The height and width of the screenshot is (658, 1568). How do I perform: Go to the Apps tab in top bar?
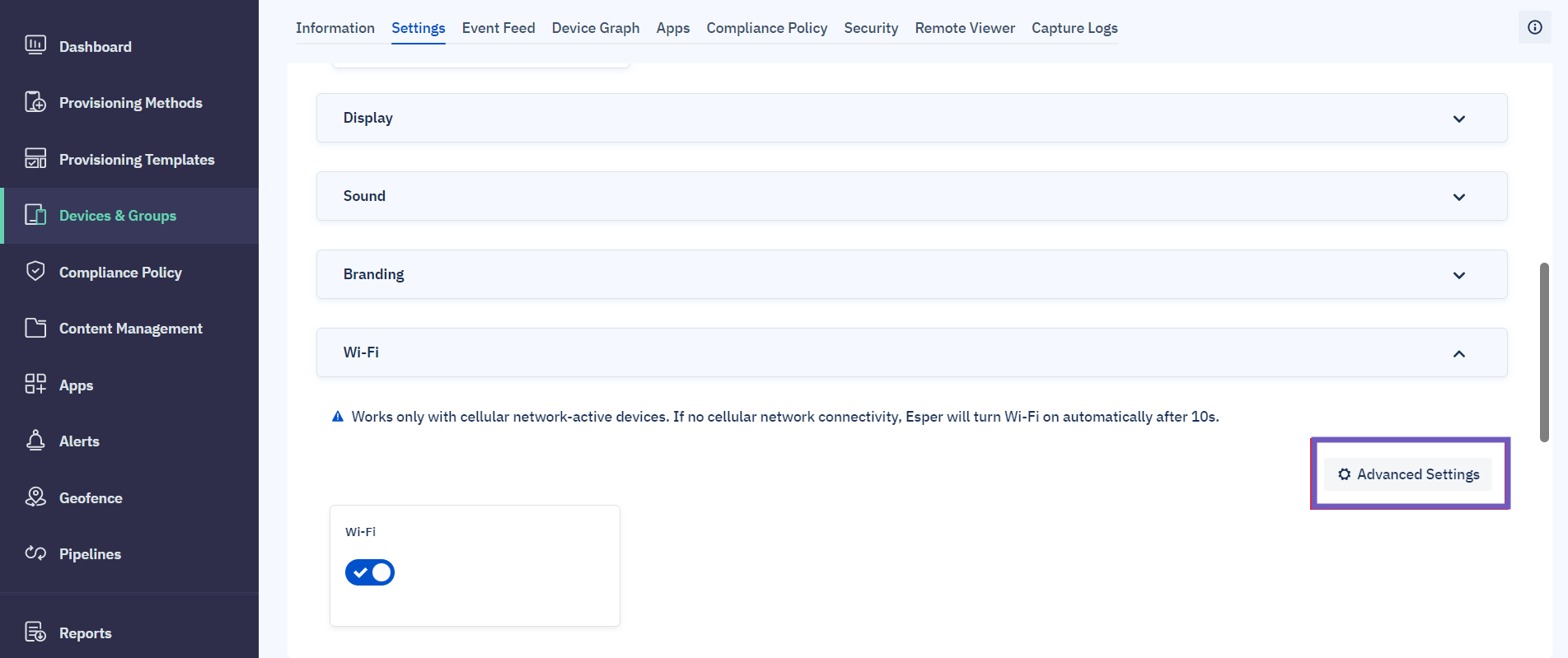click(673, 28)
